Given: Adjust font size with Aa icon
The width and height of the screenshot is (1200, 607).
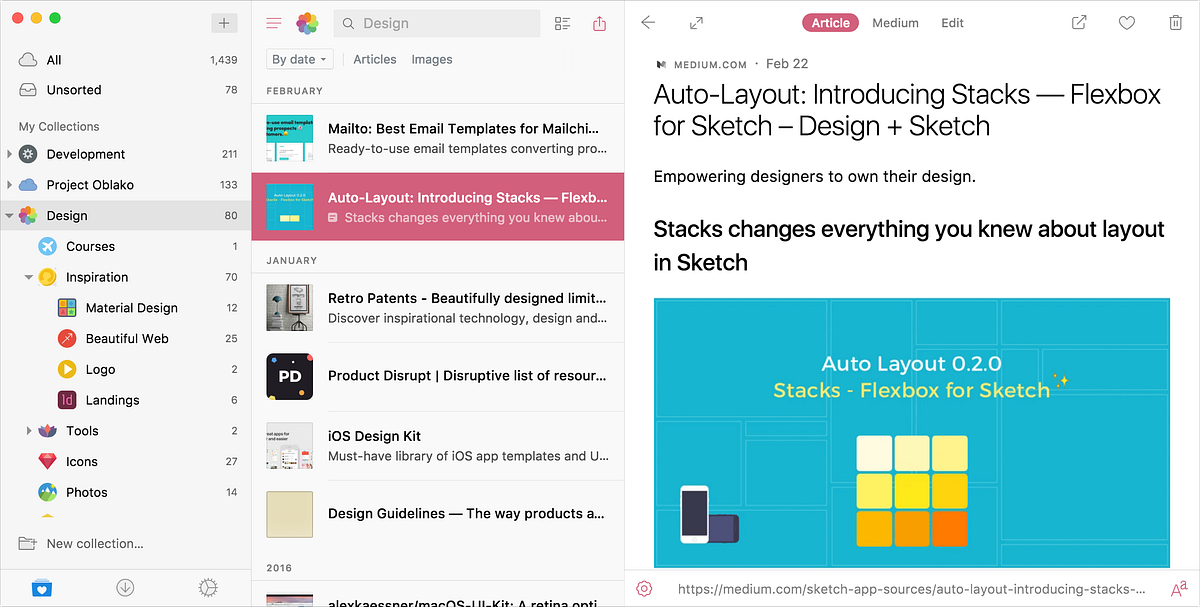Looking at the screenshot, I should tap(1178, 589).
